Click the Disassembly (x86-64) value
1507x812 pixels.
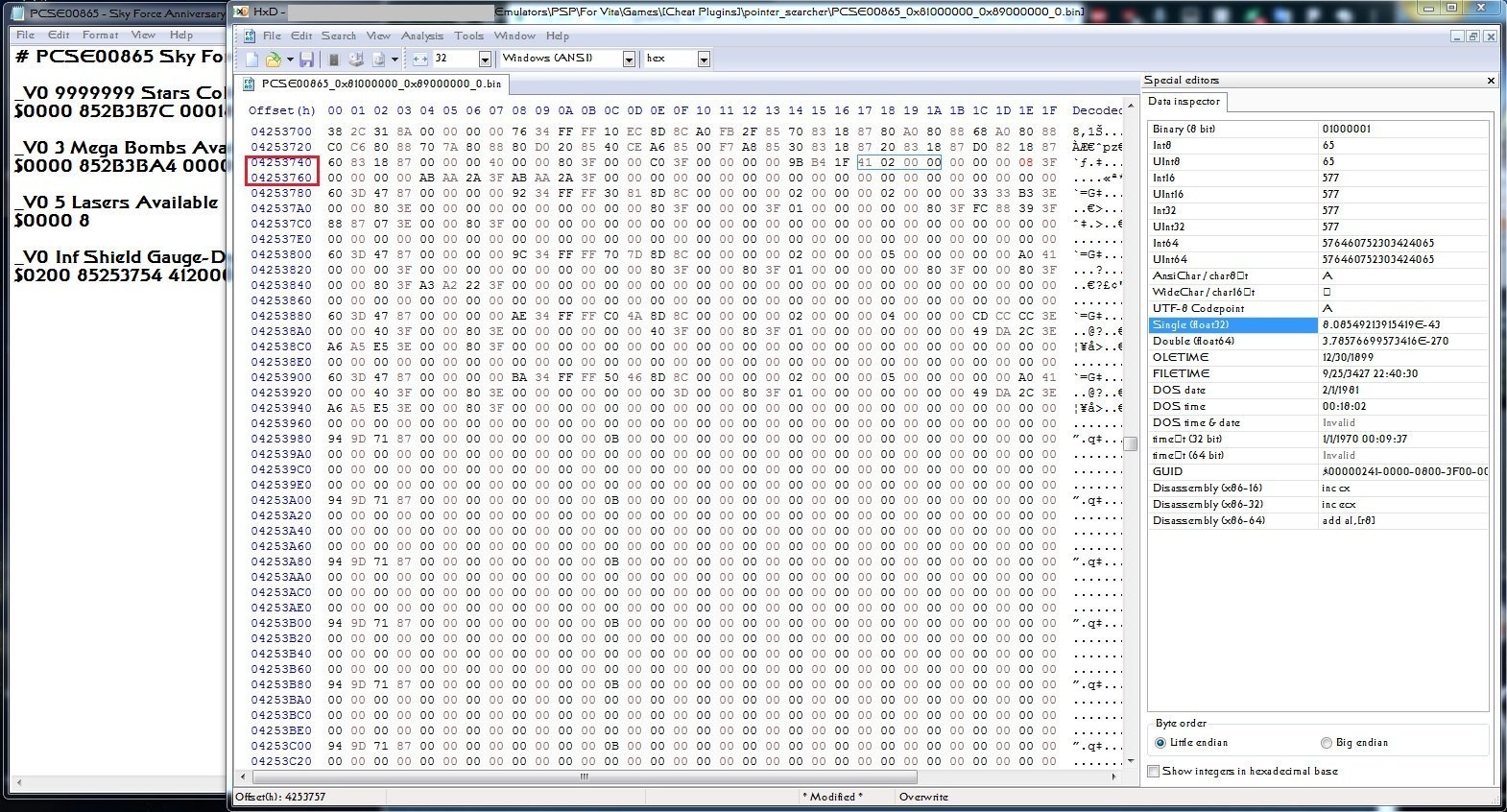1402,521
